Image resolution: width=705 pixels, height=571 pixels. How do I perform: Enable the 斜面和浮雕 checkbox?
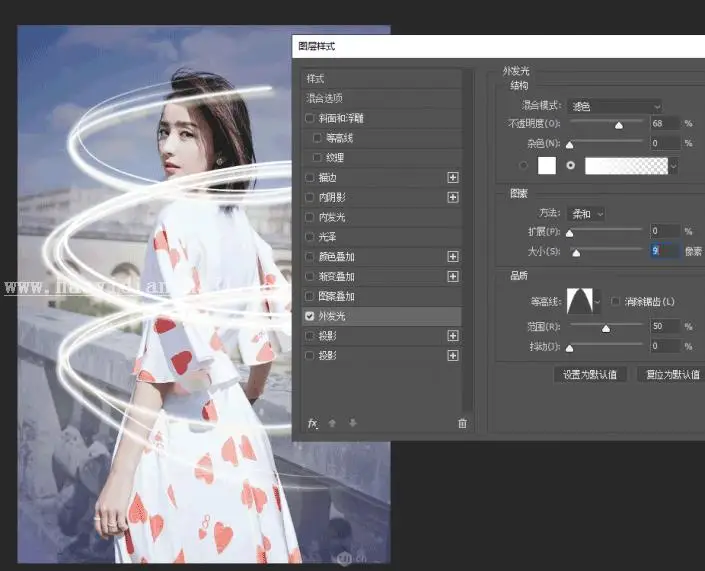[x=309, y=118]
